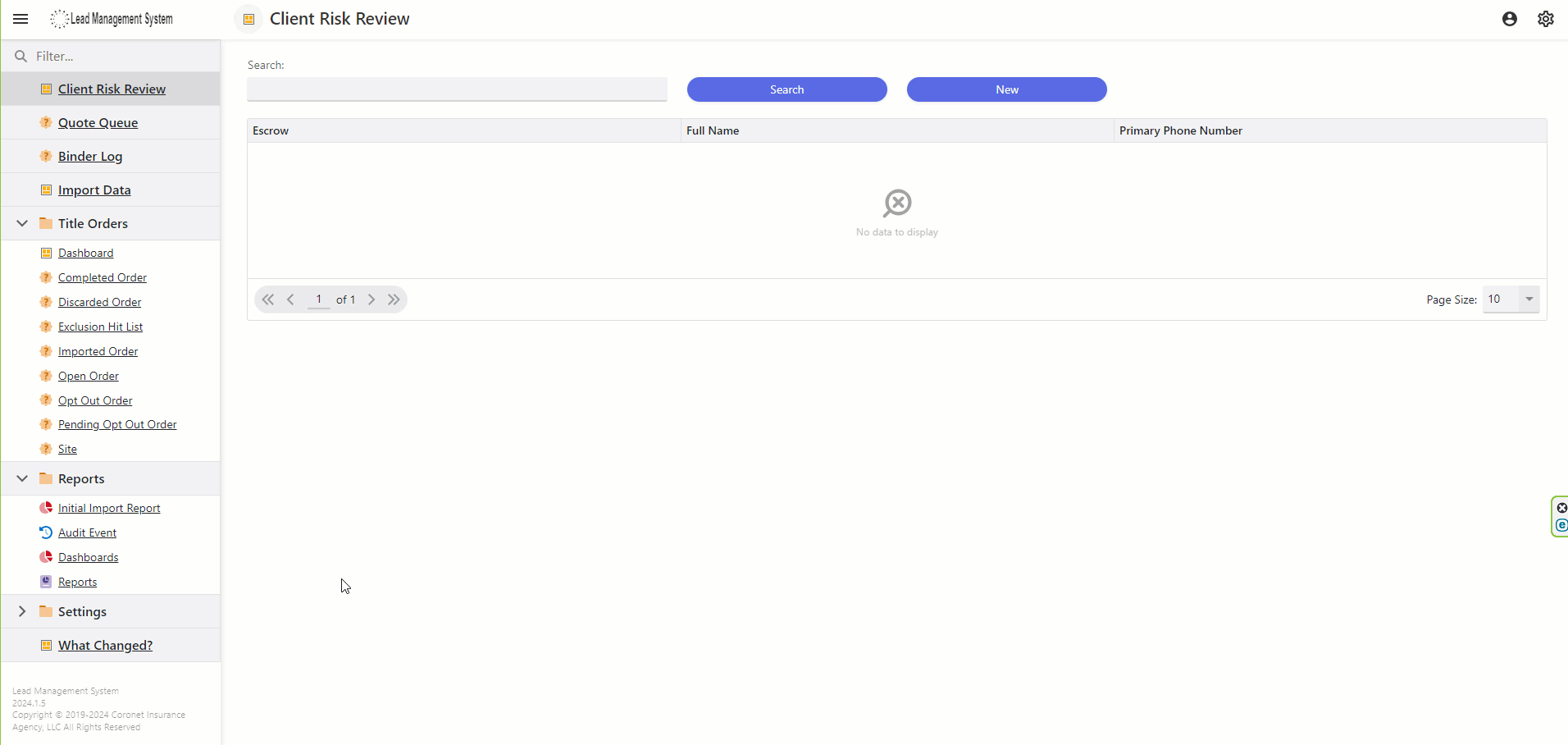The width and height of the screenshot is (1568, 745).
Task: Open the user account profile icon
Action: (1509, 19)
